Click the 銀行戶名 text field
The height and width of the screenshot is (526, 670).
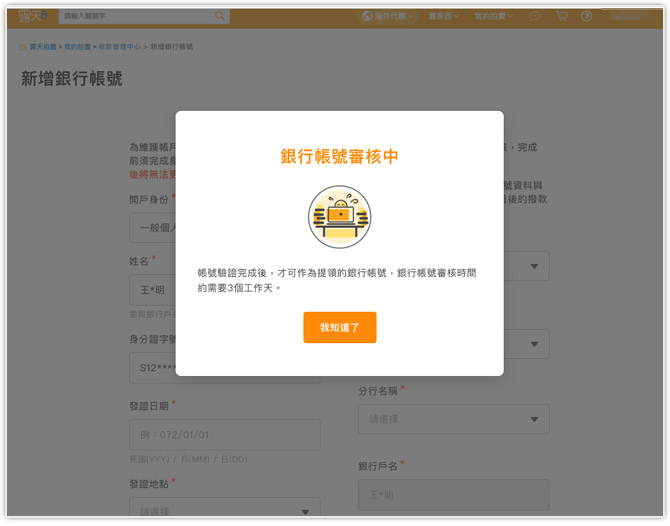(453, 494)
